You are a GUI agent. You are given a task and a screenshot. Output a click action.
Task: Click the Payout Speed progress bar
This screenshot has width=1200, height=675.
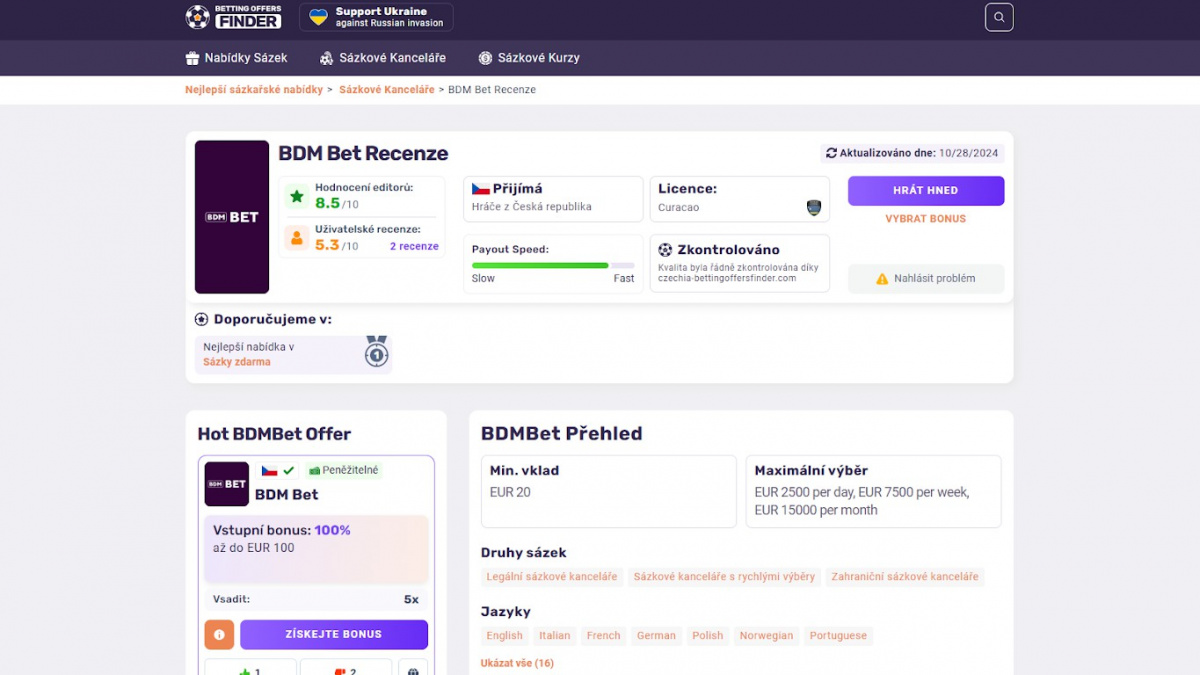pyautogui.click(x=552, y=264)
